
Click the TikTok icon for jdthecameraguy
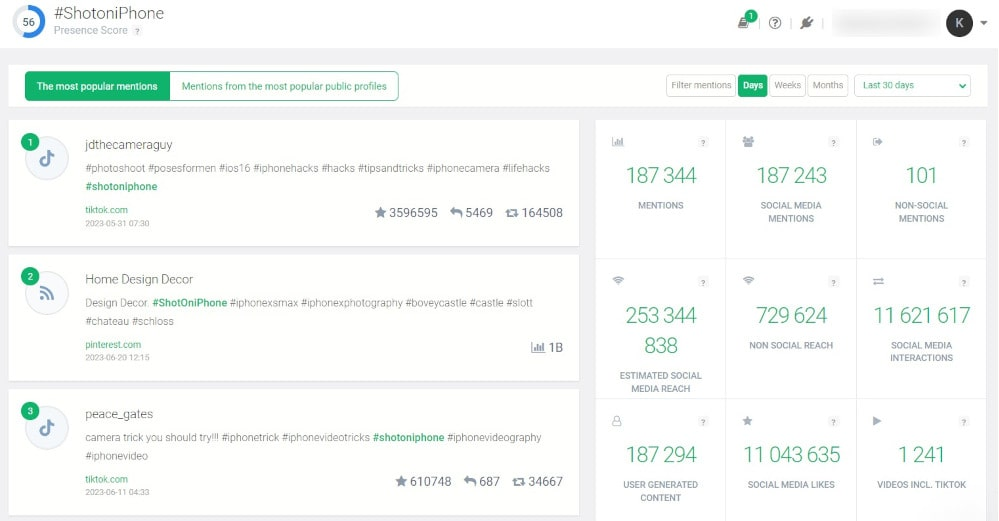click(x=47, y=159)
